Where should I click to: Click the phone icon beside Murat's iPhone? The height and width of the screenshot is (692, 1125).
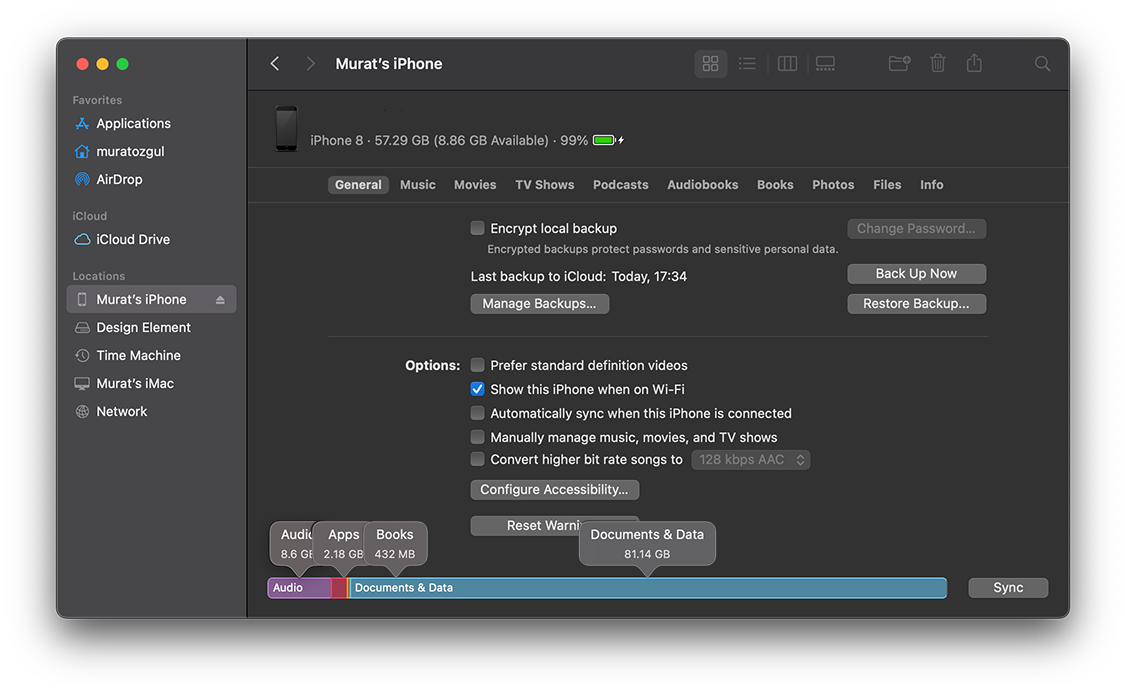[82, 299]
